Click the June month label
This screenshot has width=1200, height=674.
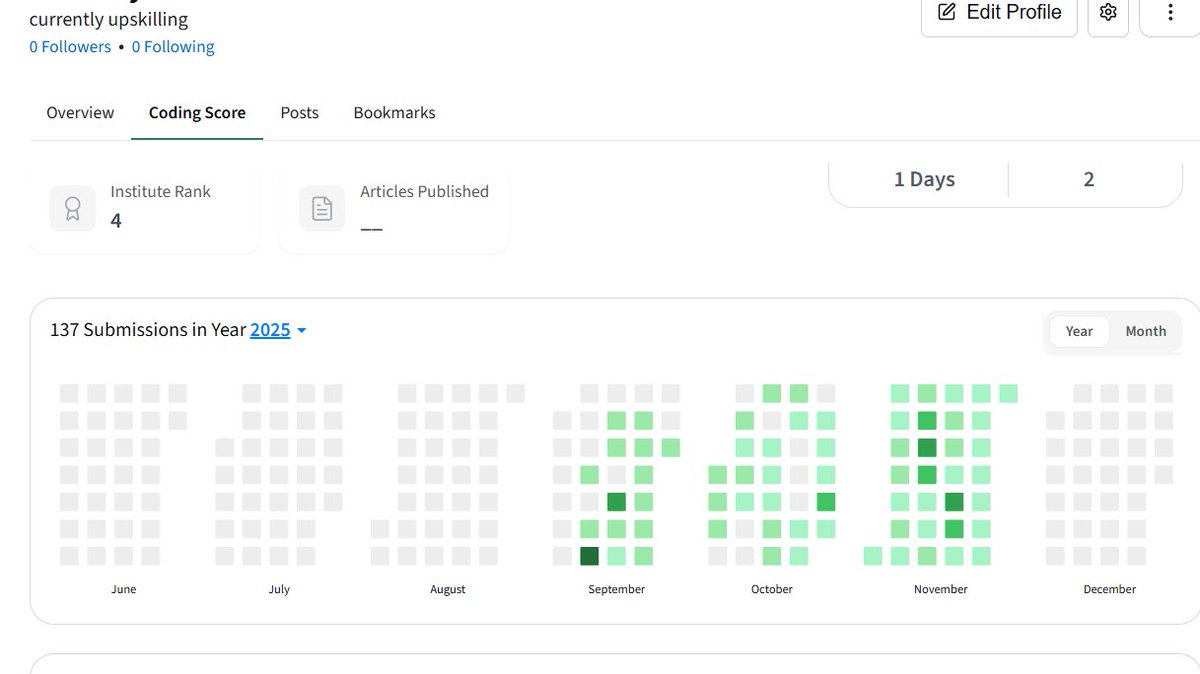point(123,589)
